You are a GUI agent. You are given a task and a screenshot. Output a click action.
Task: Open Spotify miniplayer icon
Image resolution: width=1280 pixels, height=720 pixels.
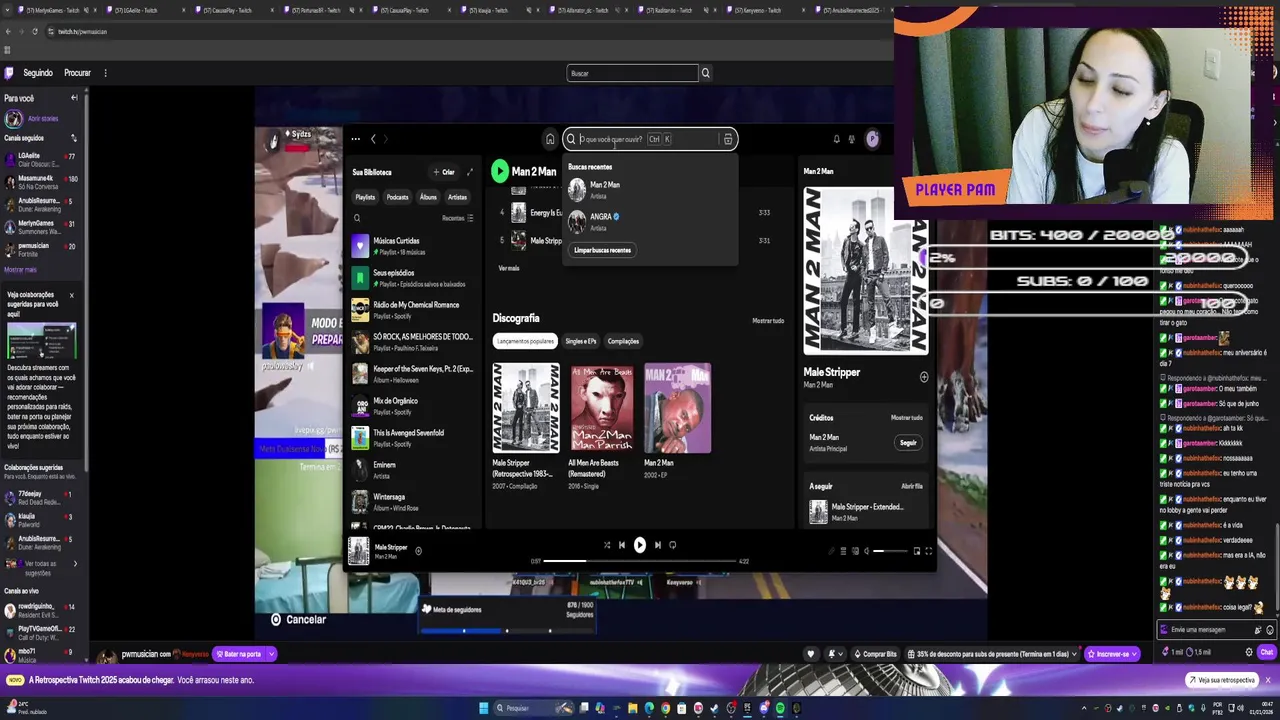pos(917,551)
